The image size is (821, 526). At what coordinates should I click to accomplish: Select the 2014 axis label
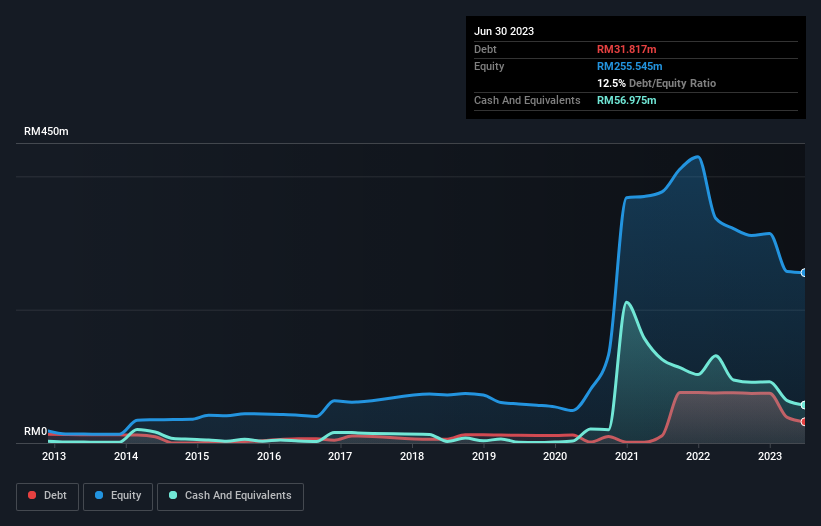pyautogui.click(x=126, y=456)
